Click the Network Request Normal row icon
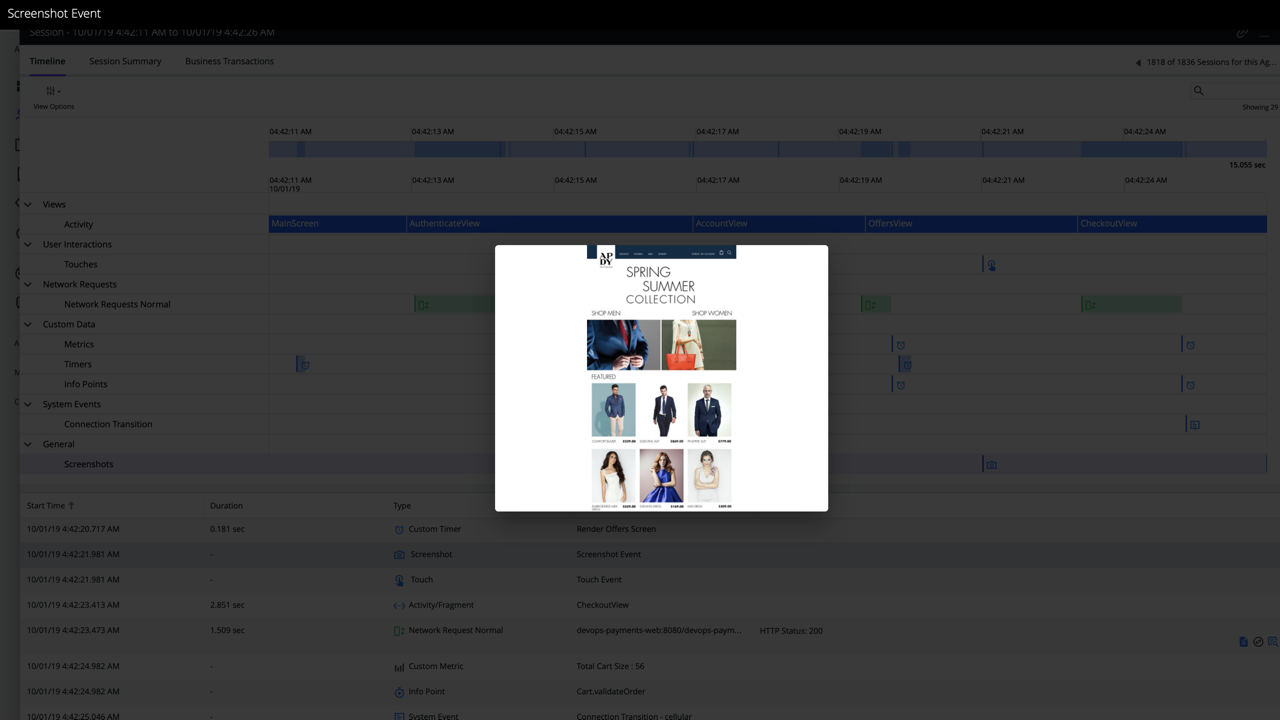Viewport: 1280px width, 720px height. coord(399,631)
